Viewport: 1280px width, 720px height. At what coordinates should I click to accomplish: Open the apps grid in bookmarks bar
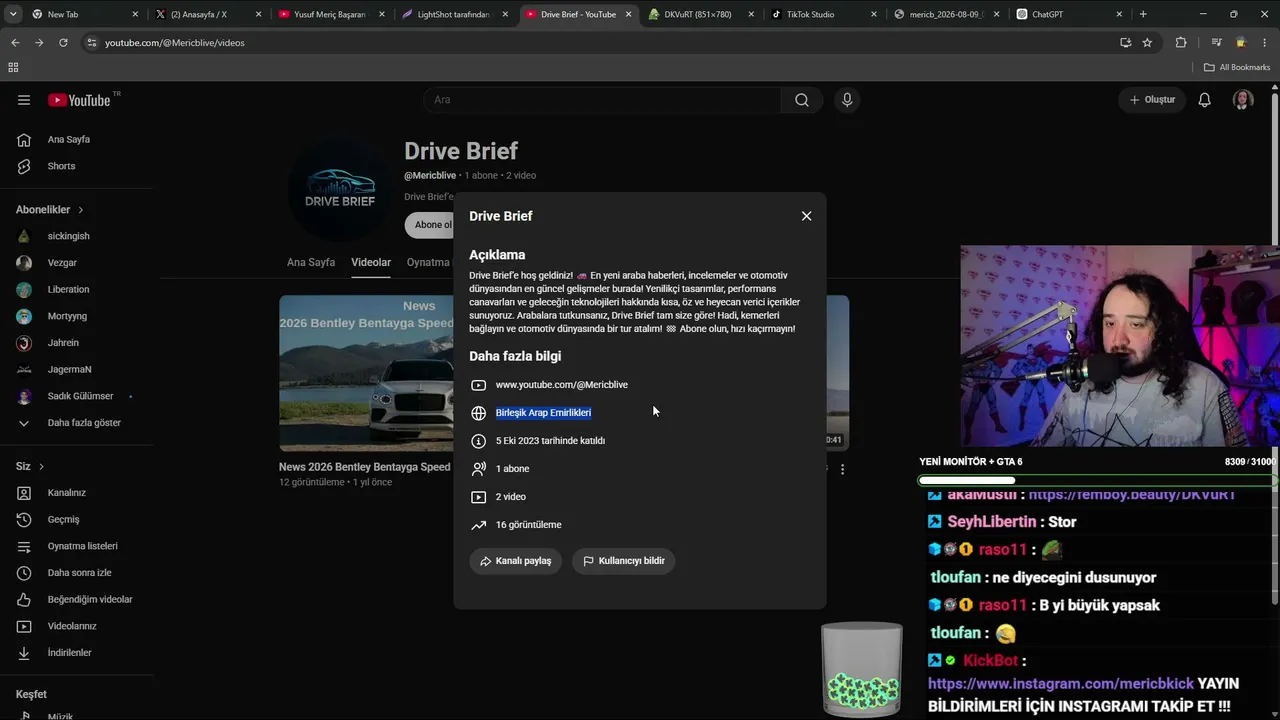click(x=13, y=68)
